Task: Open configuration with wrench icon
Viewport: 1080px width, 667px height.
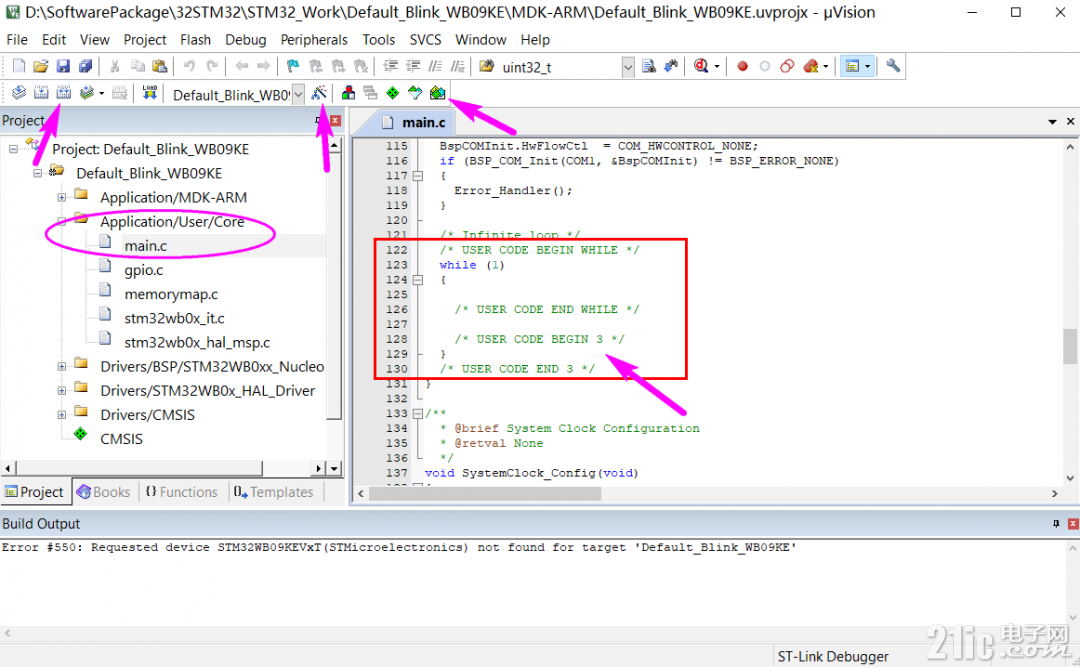Action: point(893,66)
